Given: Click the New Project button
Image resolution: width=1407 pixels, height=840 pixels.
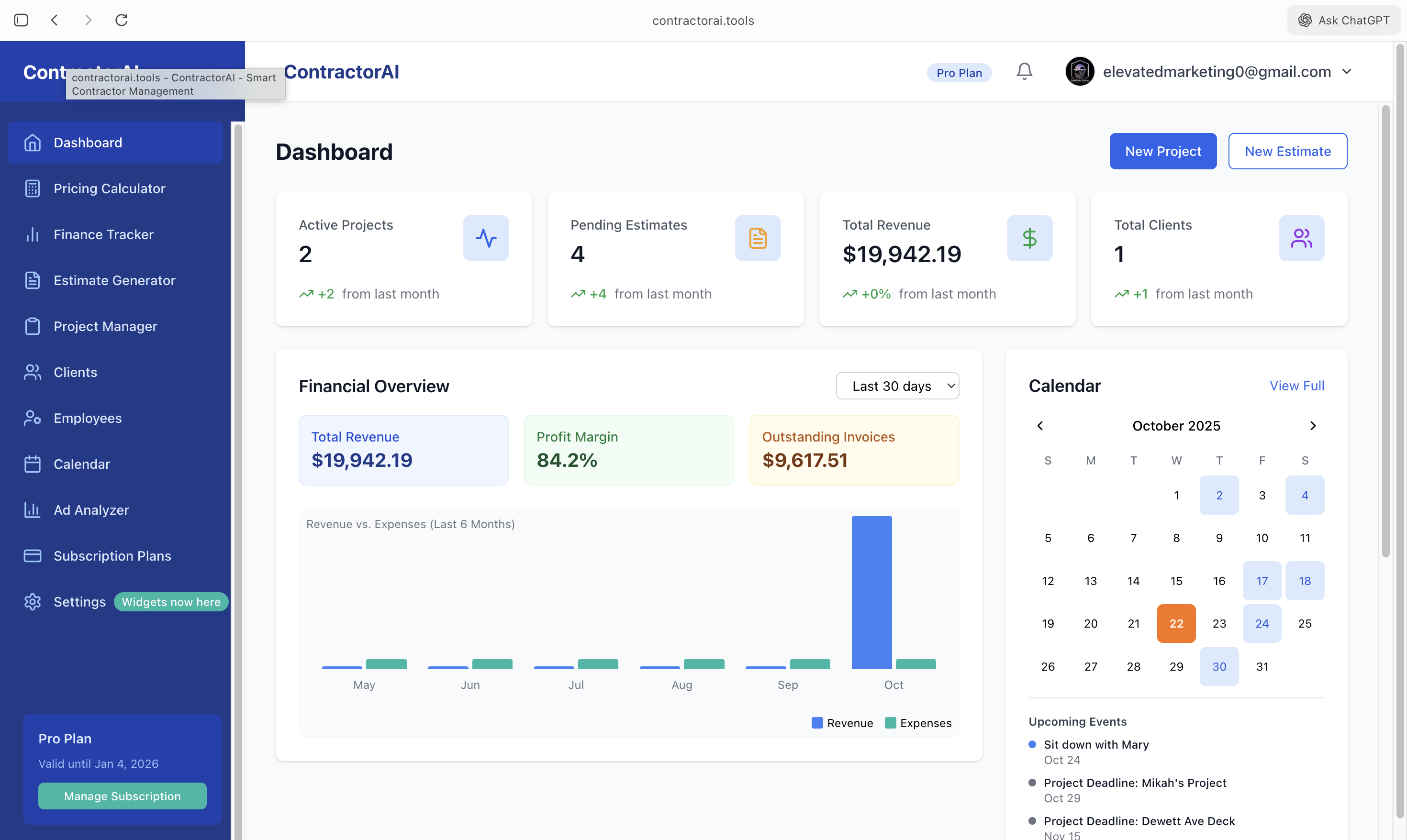Looking at the screenshot, I should [1162, 151].
